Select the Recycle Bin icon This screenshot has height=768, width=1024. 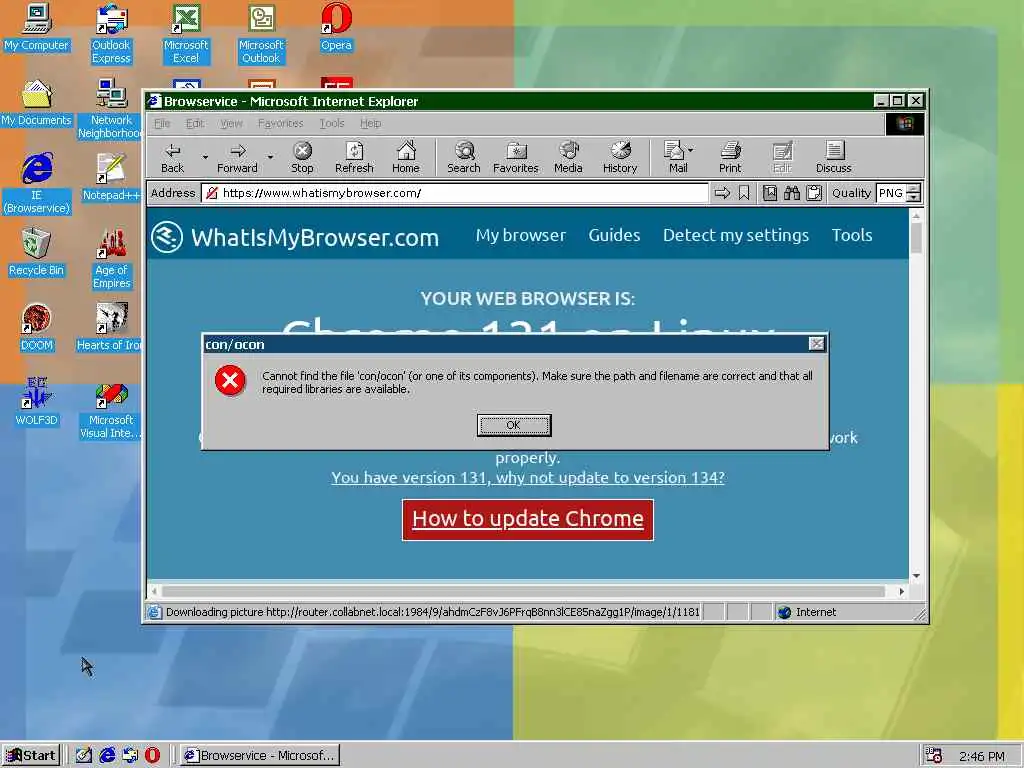[37, 253]
